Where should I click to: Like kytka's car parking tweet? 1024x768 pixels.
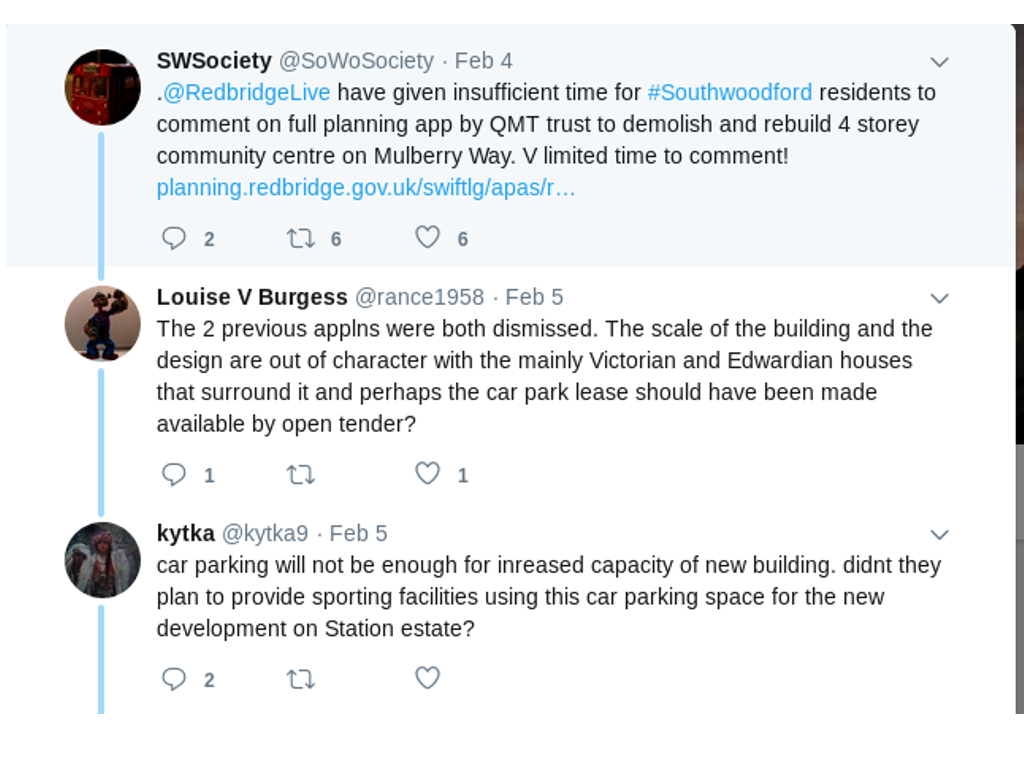point(428,678)
